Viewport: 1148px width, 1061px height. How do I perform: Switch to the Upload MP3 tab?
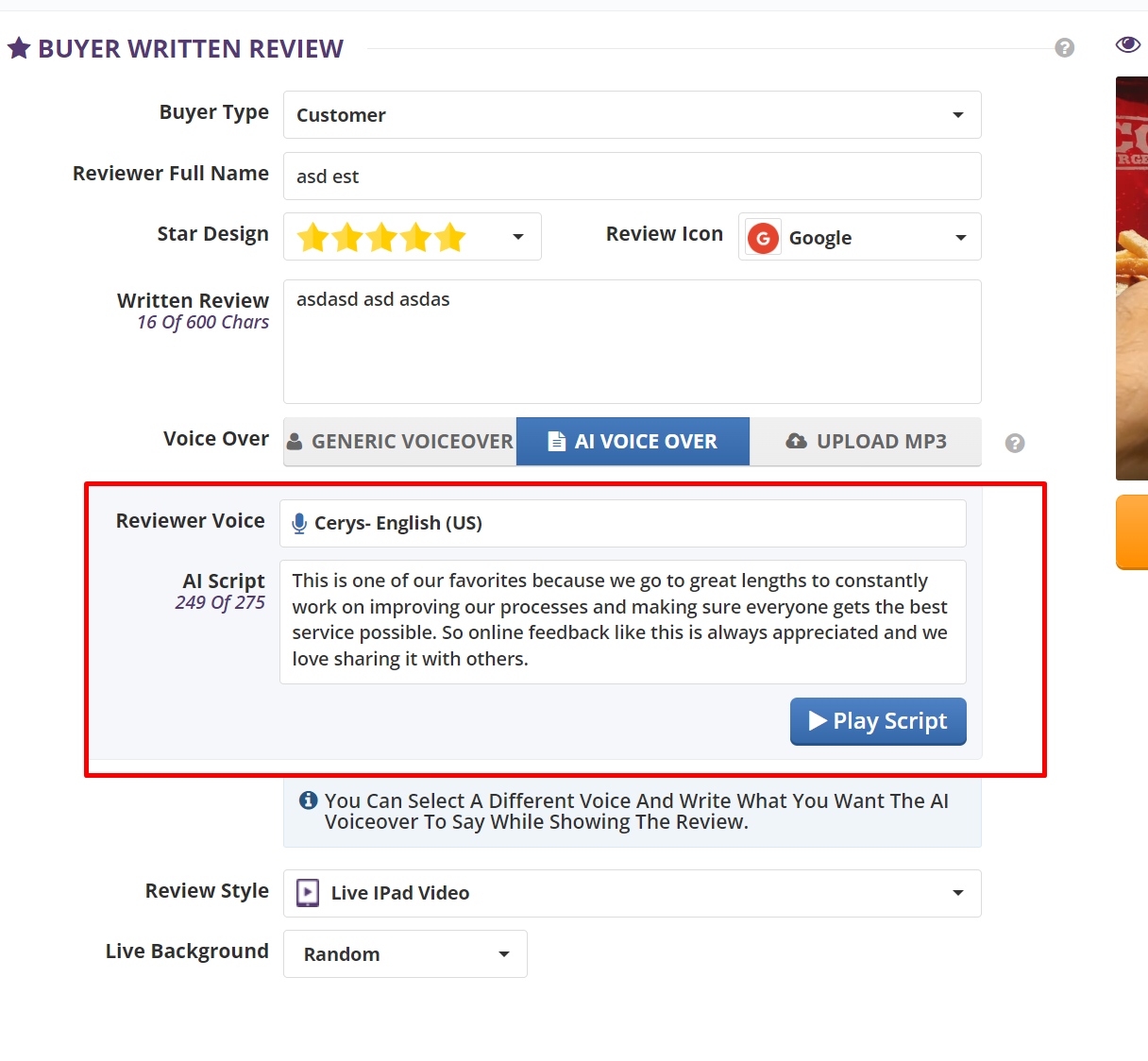(x=866, y=442)
